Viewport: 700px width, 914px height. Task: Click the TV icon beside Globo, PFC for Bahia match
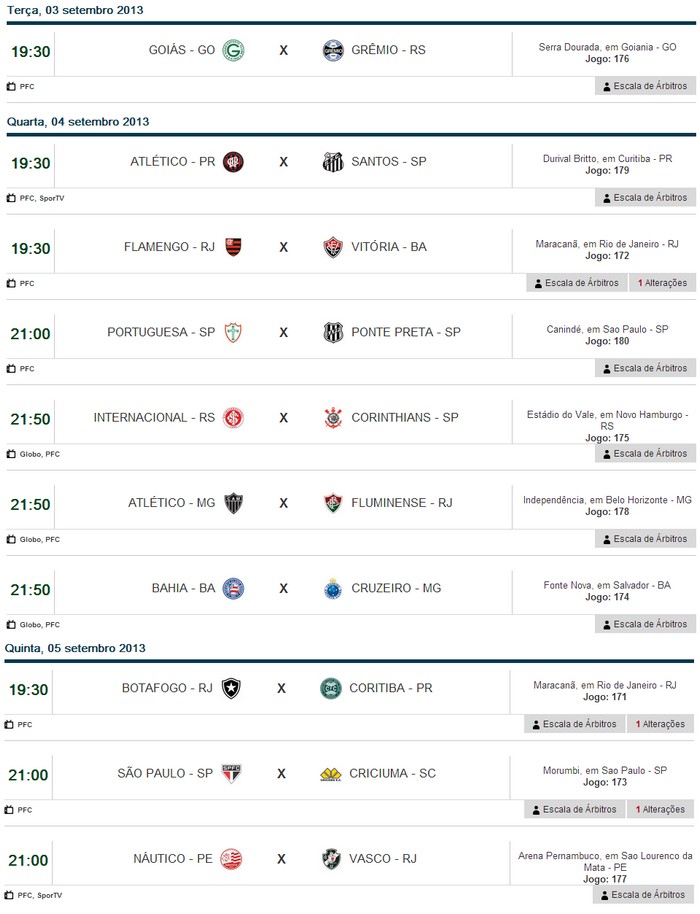(12, 625)
